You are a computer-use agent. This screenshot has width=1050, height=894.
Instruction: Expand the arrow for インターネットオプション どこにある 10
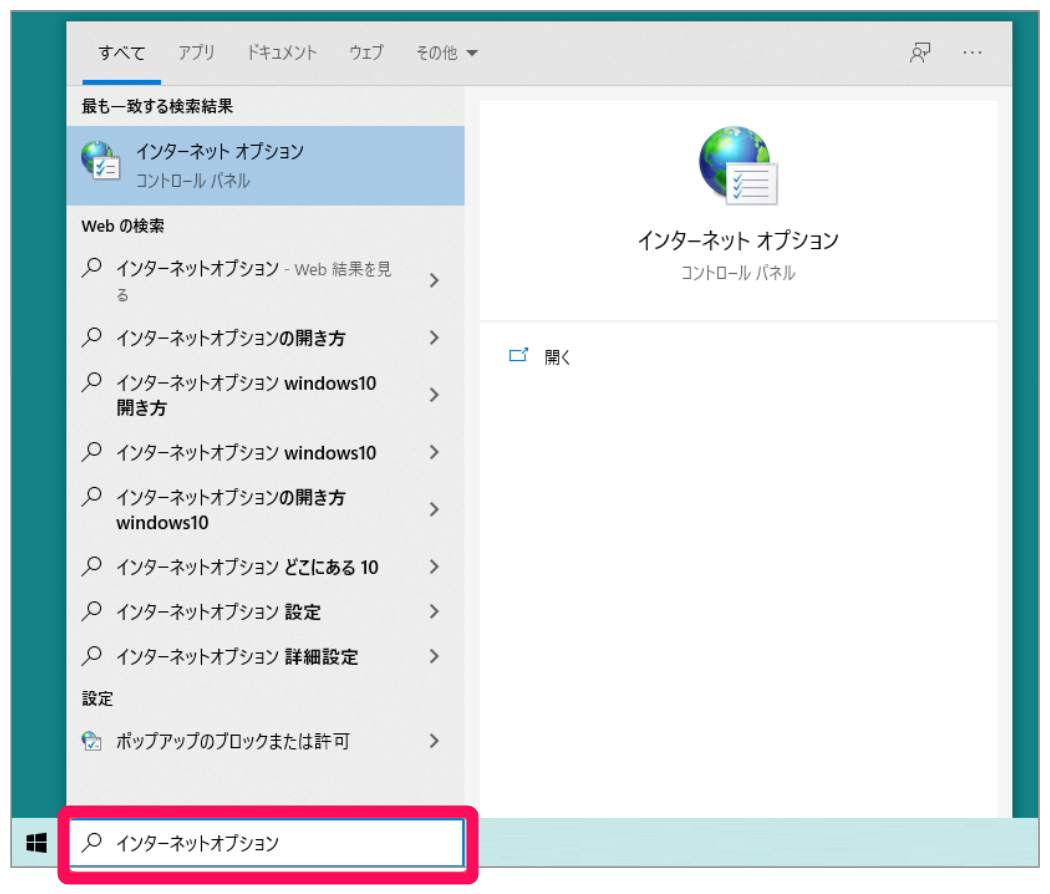(x=434, y=567)
